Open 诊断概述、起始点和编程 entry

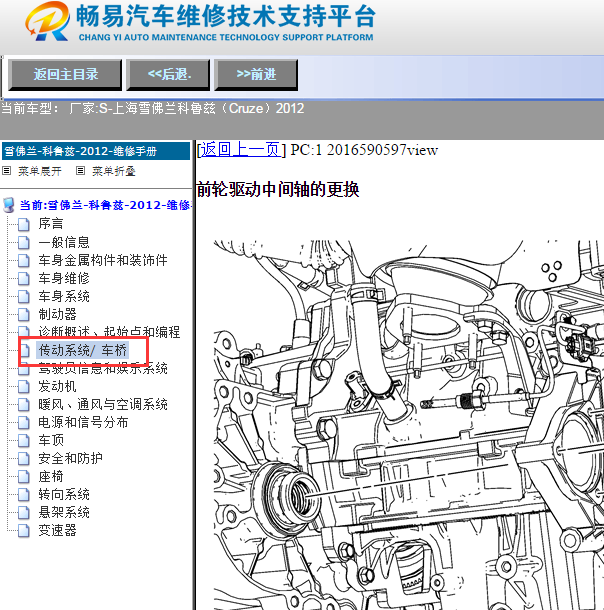[109, 332]
